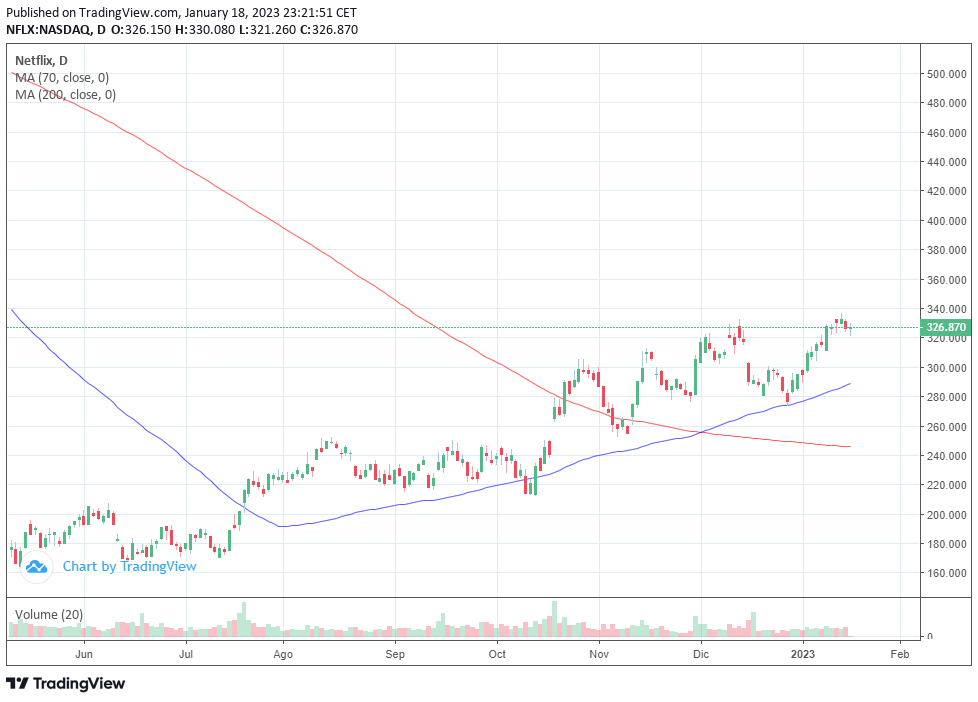Open the Chart by TradingView link
Viewport: 978px width, 702px height.
pyautogui.click(x=129, y=567)
